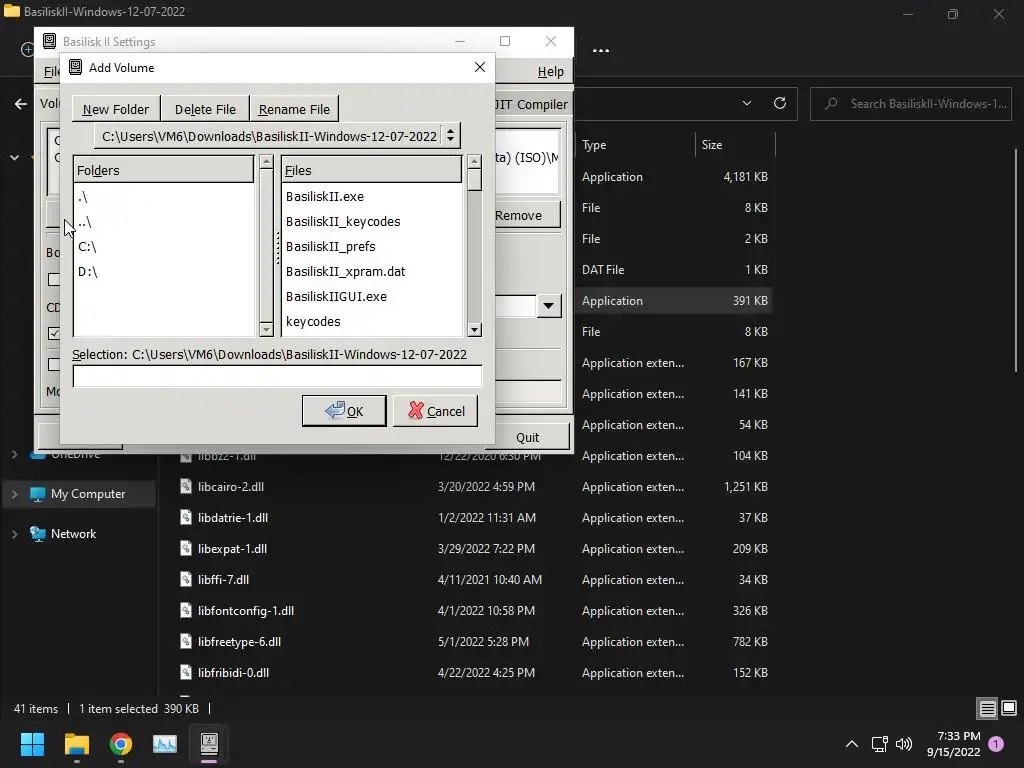The height and width of the screenshot is (768, 1024).
Task: Click Remove button in Basilisk II Settings
Action: tap(527, 216)
